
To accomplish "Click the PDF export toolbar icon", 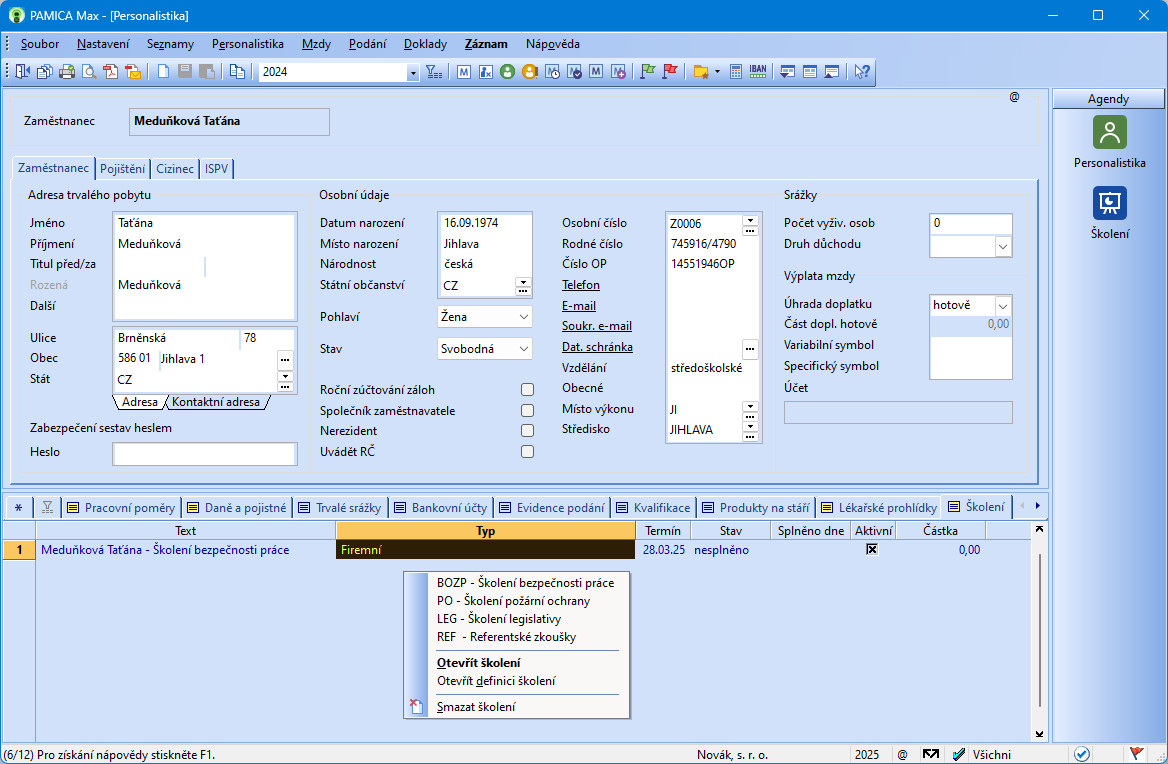I will tap(111, 71).
